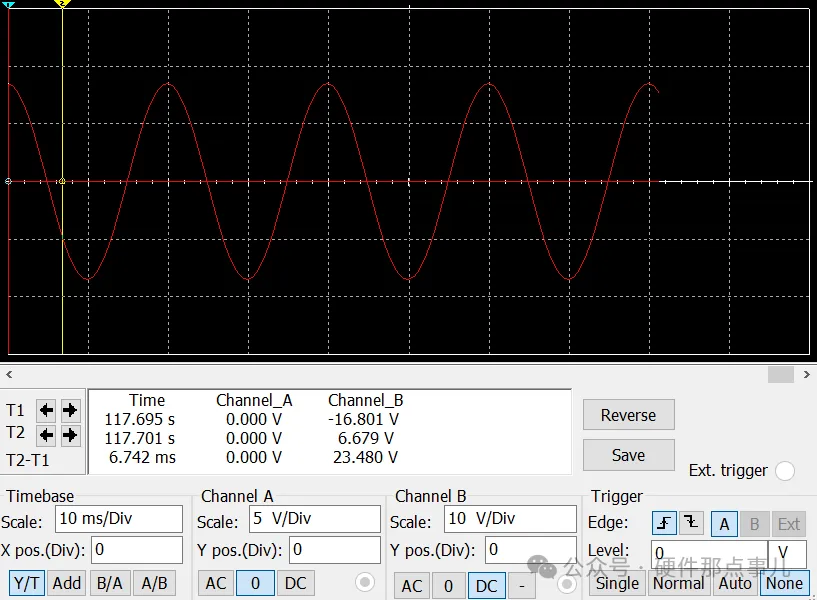Move cursor T1 left with arrow
The height and width of the screenshot is (600, 817).
click(46, 410)
